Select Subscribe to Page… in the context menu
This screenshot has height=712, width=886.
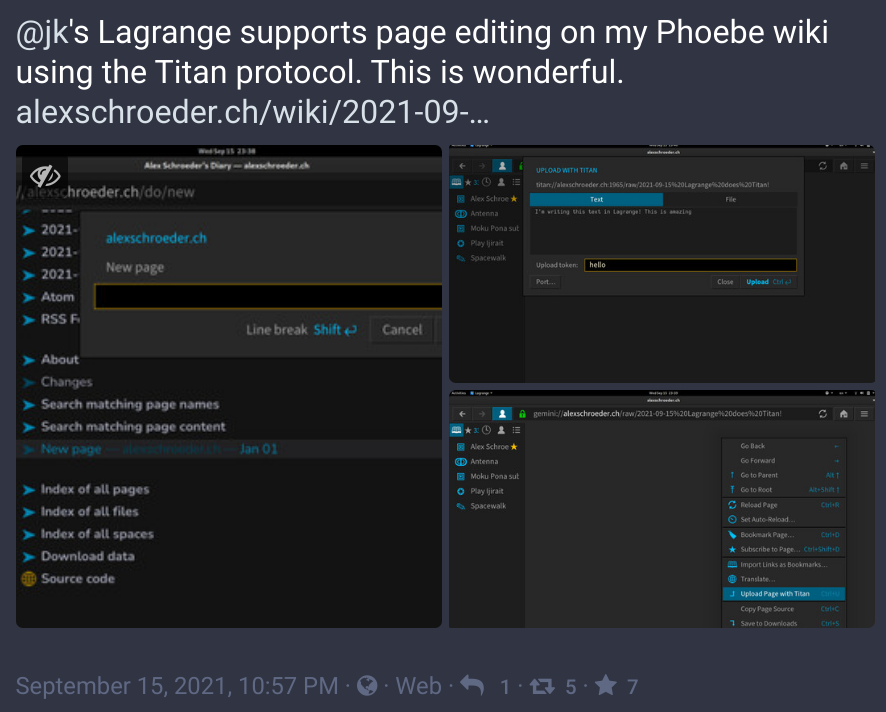(784, 549)
